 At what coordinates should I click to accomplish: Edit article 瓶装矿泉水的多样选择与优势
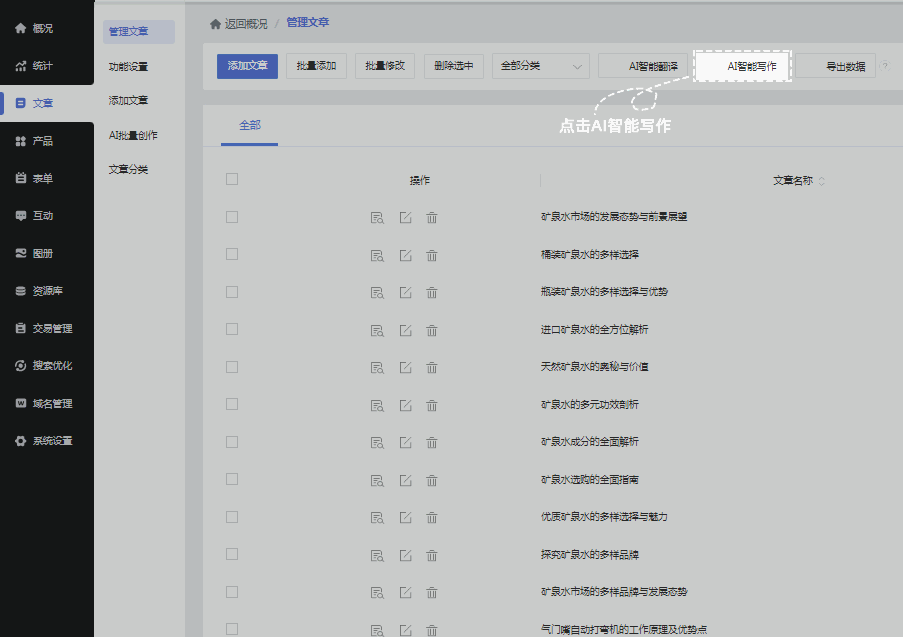(x=405, y=293)
